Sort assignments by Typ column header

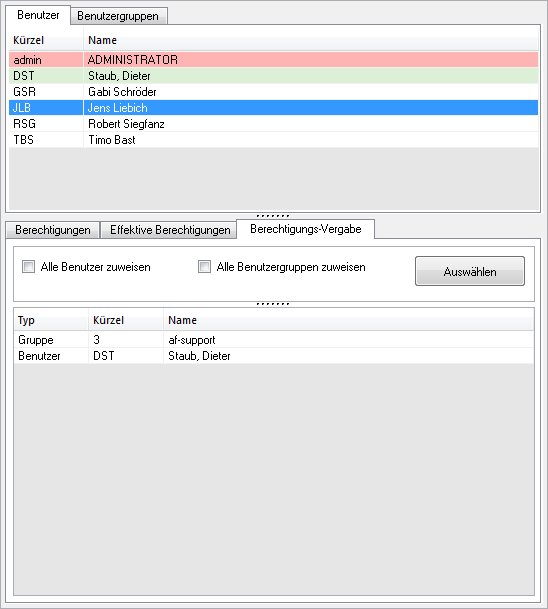point(51,320)
